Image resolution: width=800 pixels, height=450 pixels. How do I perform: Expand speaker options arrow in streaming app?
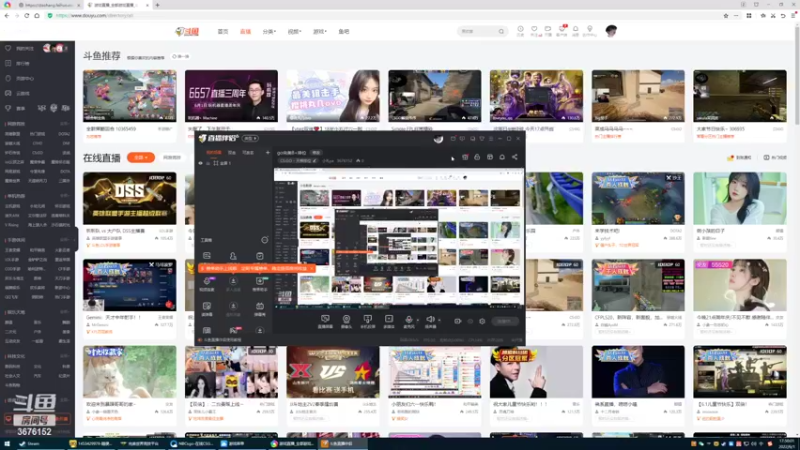pos(439,320)
